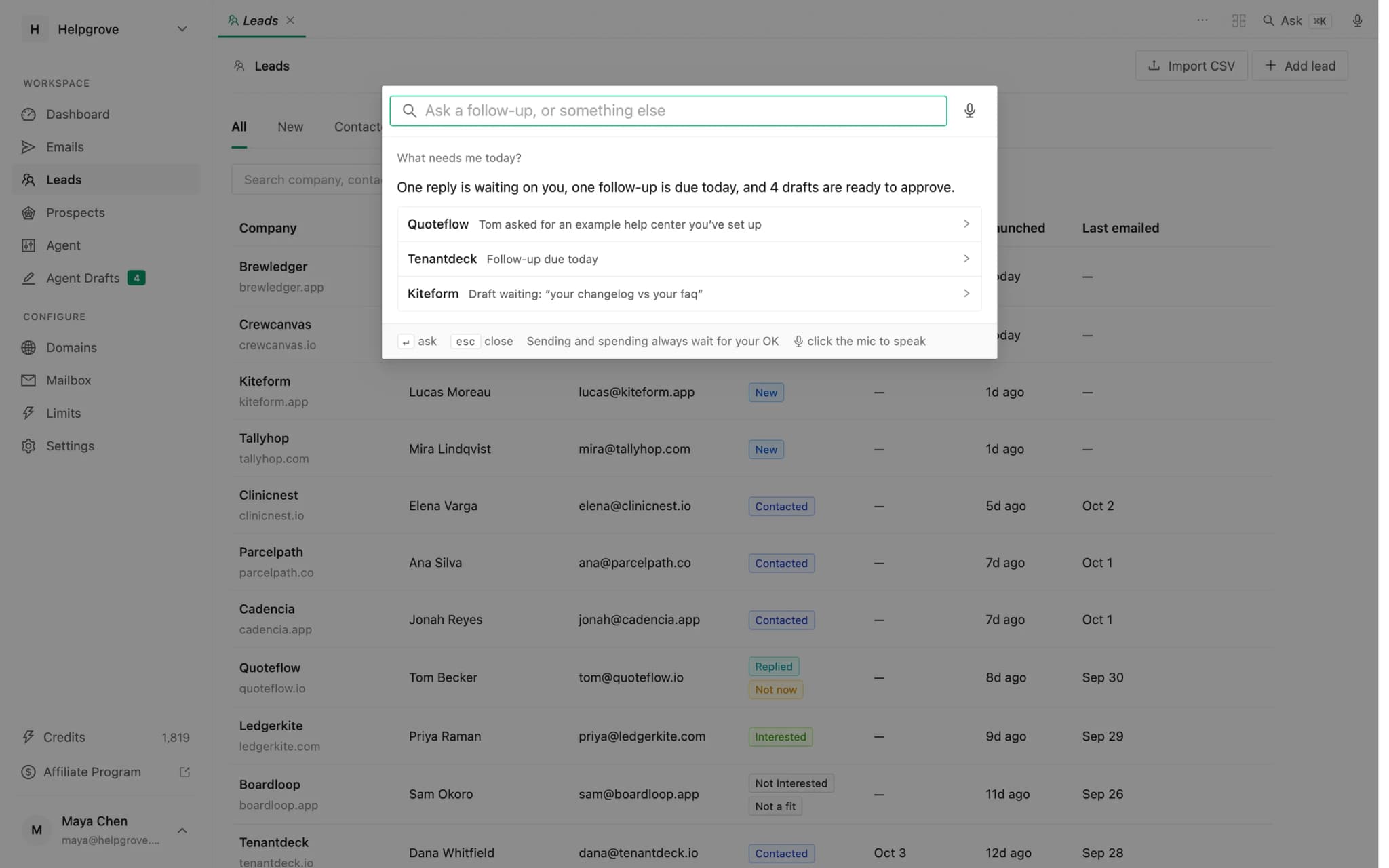
Task: Click the top-right microphone icon in the header
Action: [x=1357, y=20]
